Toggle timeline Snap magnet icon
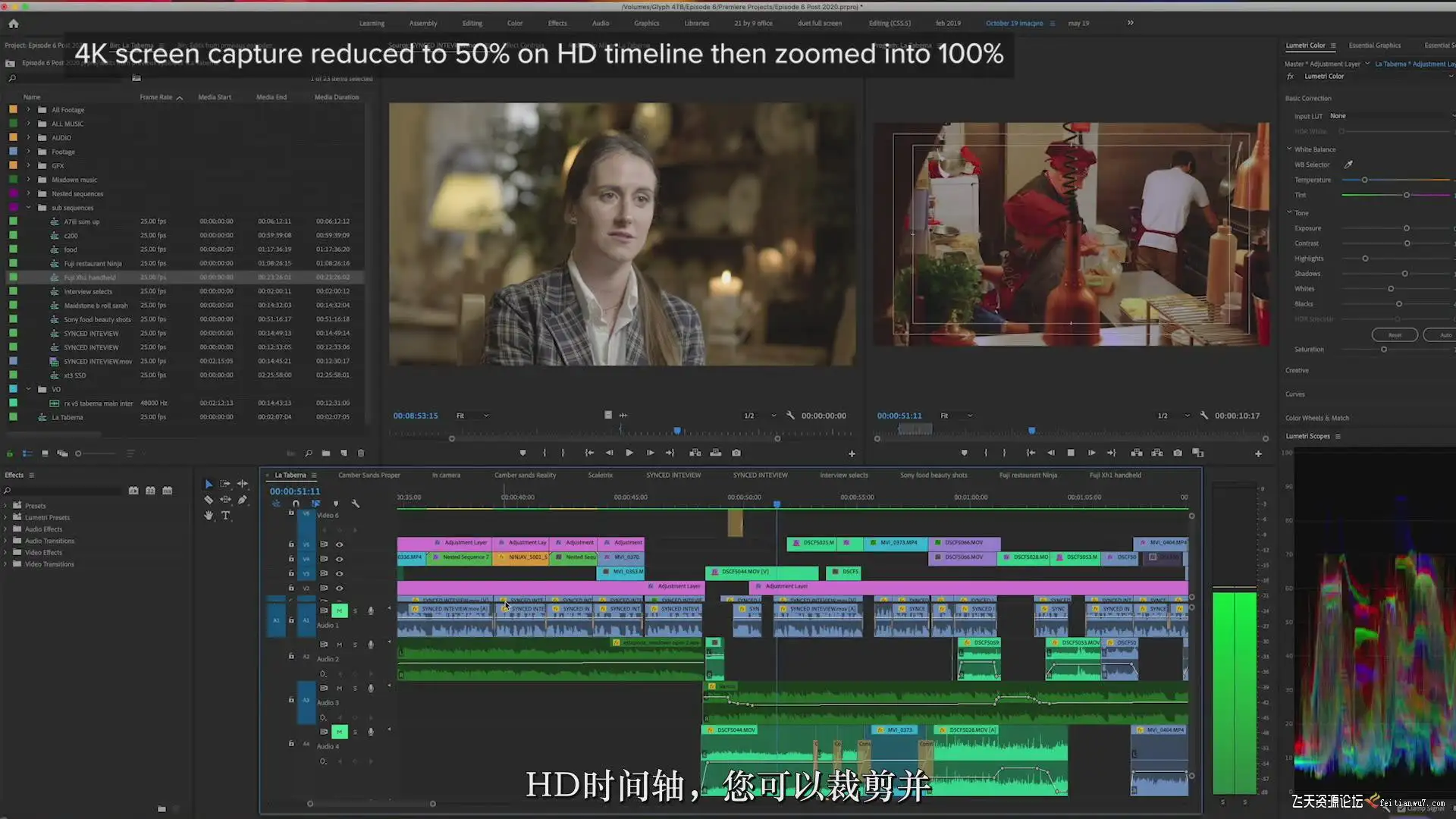Screen dimensions: 1456x819 tap(296, 504)
